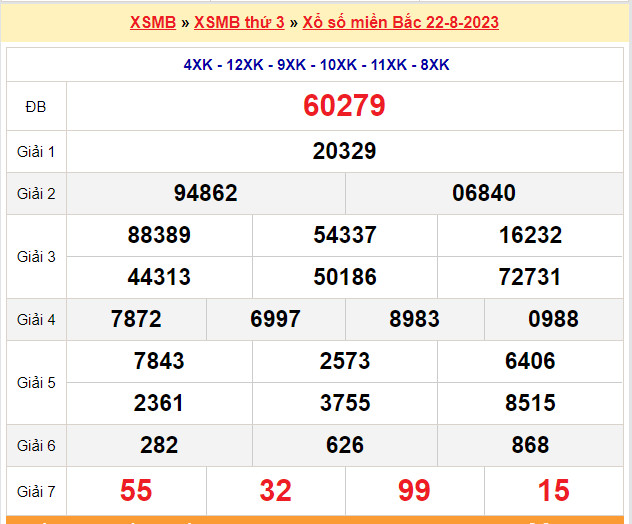
Task: Click the Giải 3 label
Action: point(36,257)
